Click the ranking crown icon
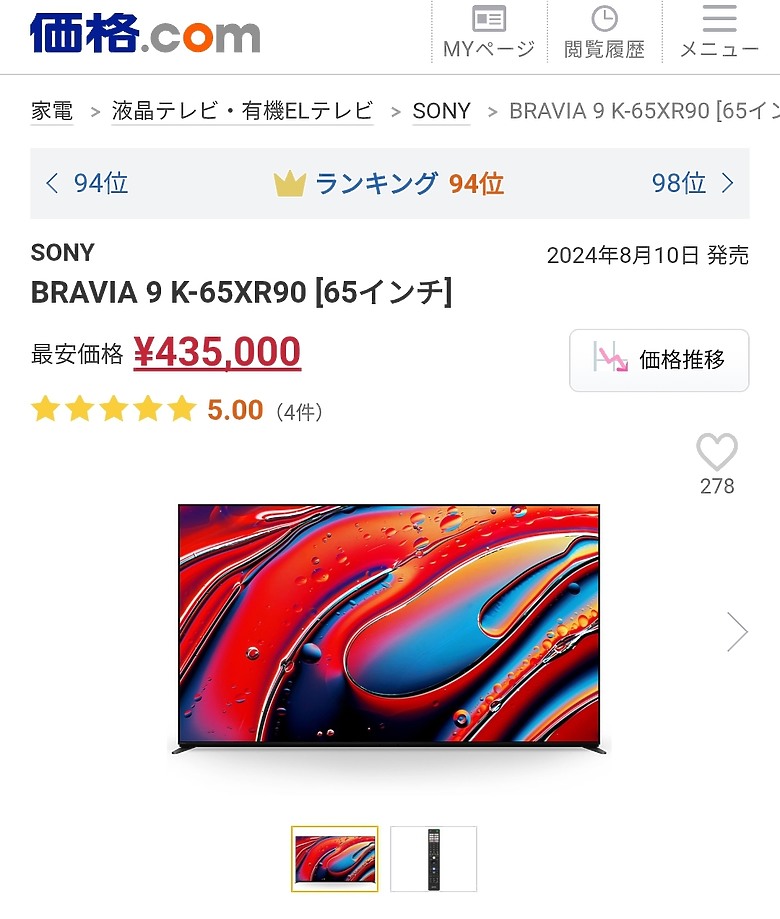The image size is (780, 919). 289,184
